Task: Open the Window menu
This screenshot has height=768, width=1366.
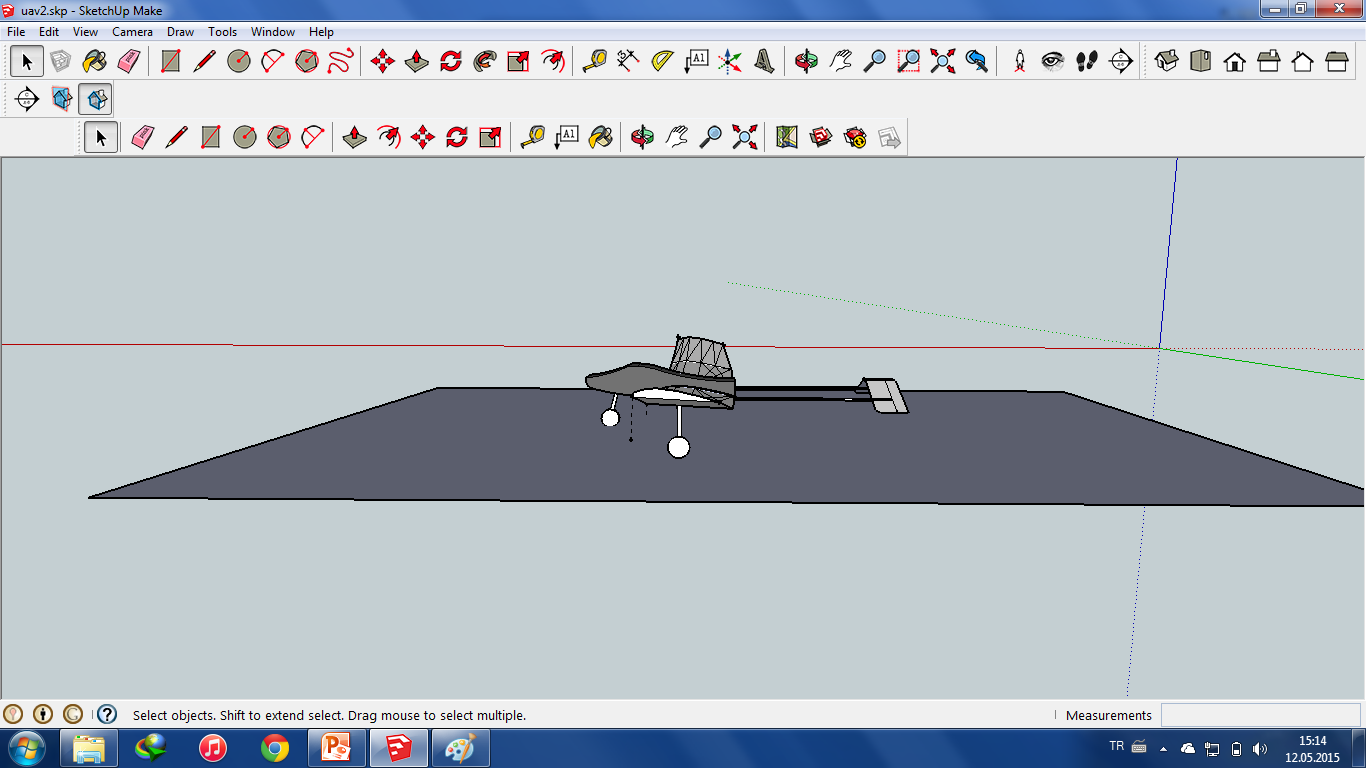Action: click(272, 32)
